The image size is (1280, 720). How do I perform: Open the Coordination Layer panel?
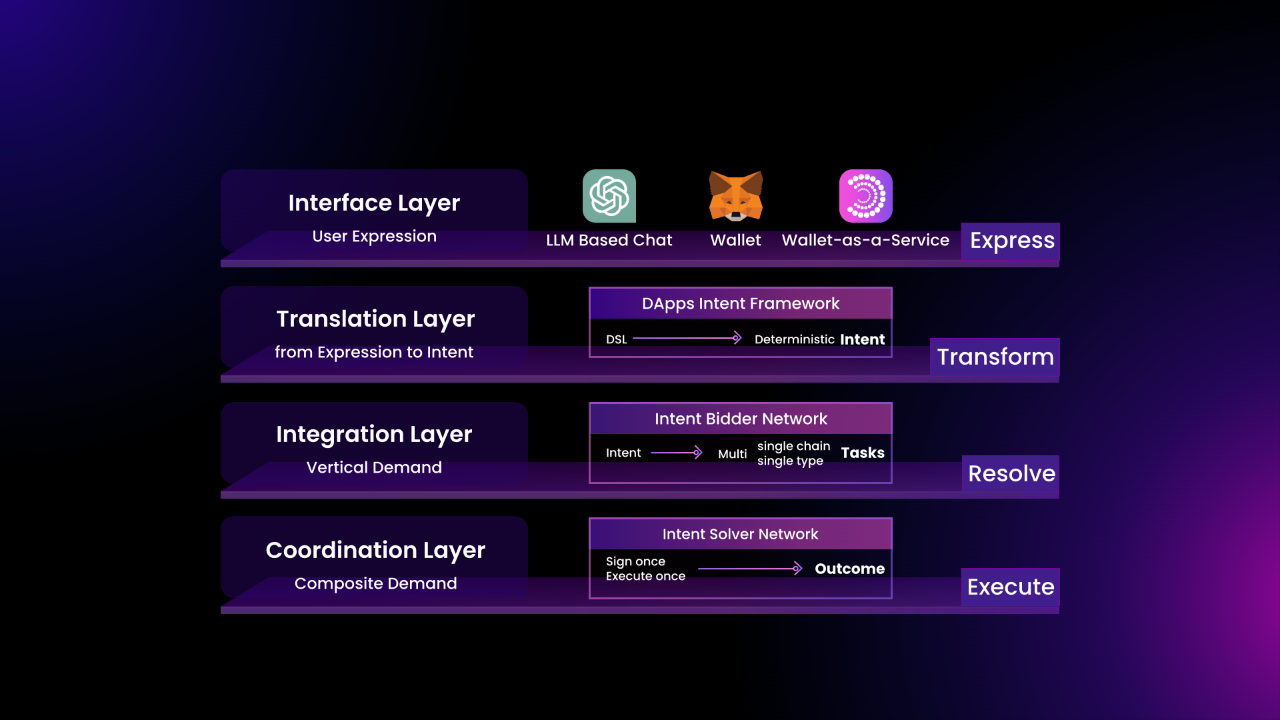[x=374, y=558]
